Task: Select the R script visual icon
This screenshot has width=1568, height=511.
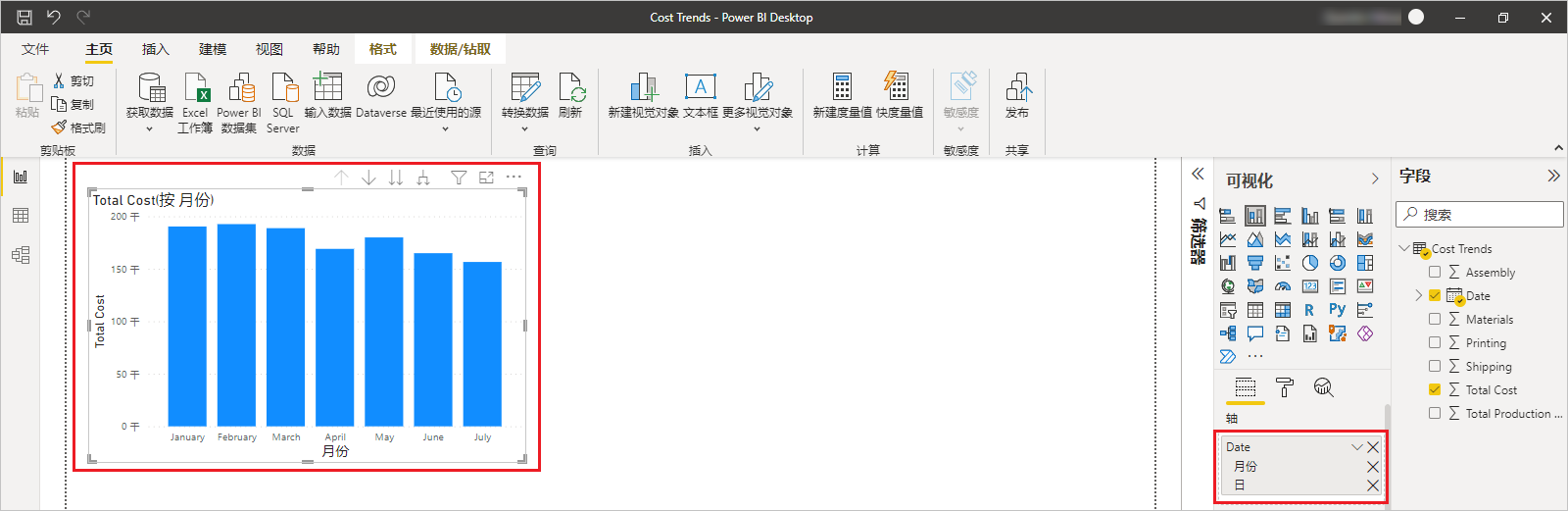Action: [x=1310, y=310]
